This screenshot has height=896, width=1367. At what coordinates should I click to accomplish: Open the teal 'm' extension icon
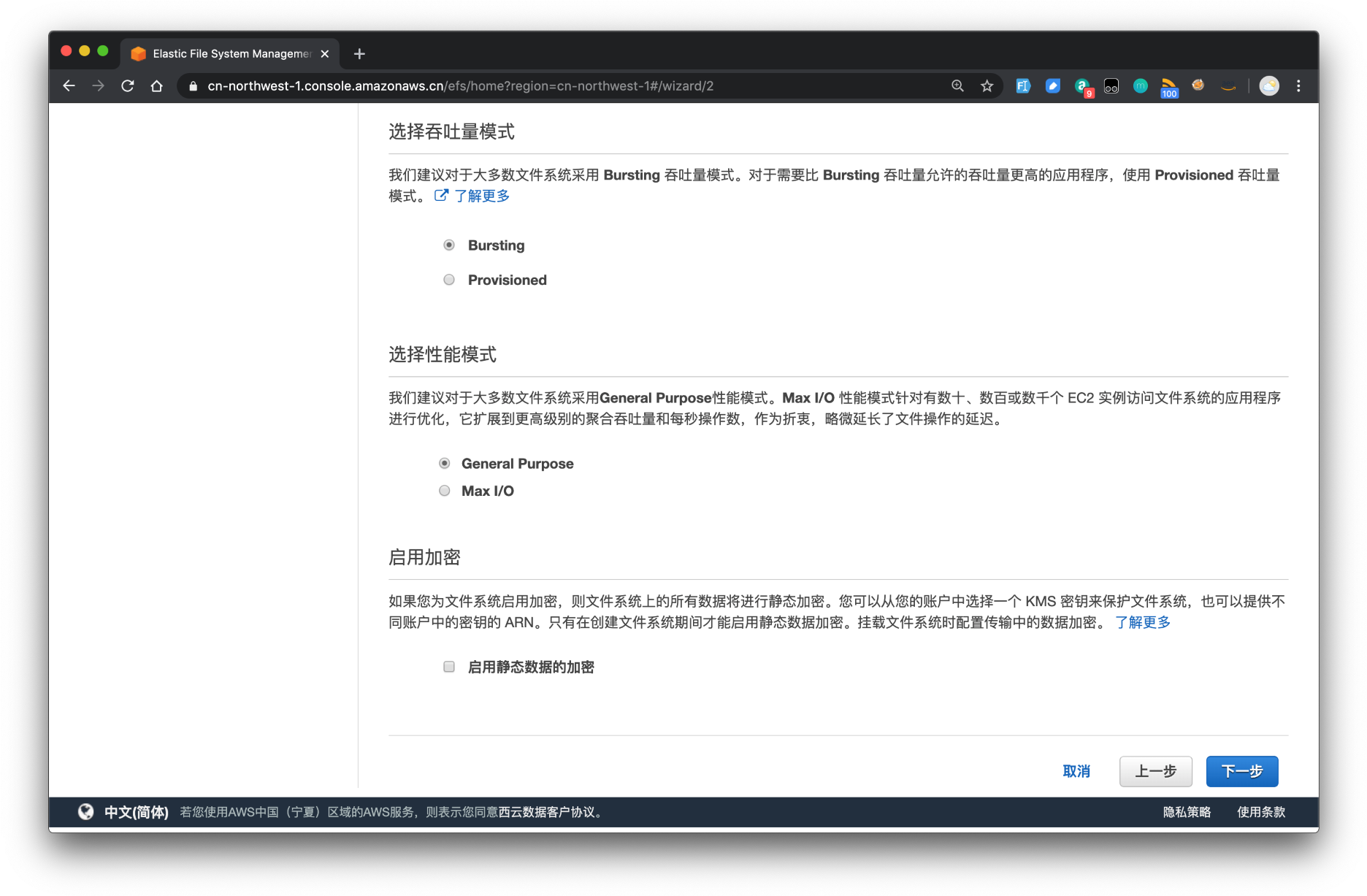point(1140,86)
